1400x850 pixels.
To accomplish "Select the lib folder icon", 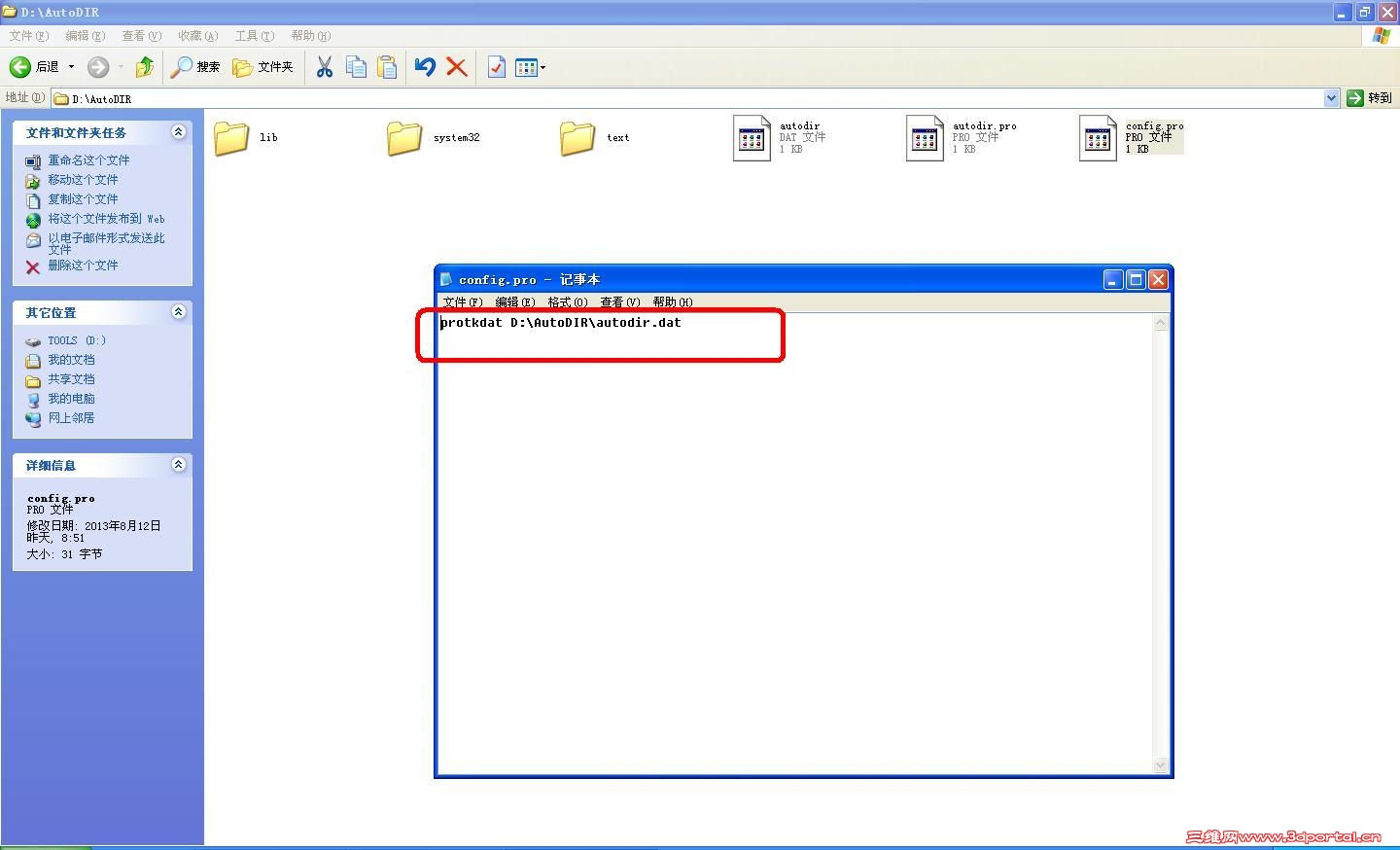I will (x=231, y=138).
